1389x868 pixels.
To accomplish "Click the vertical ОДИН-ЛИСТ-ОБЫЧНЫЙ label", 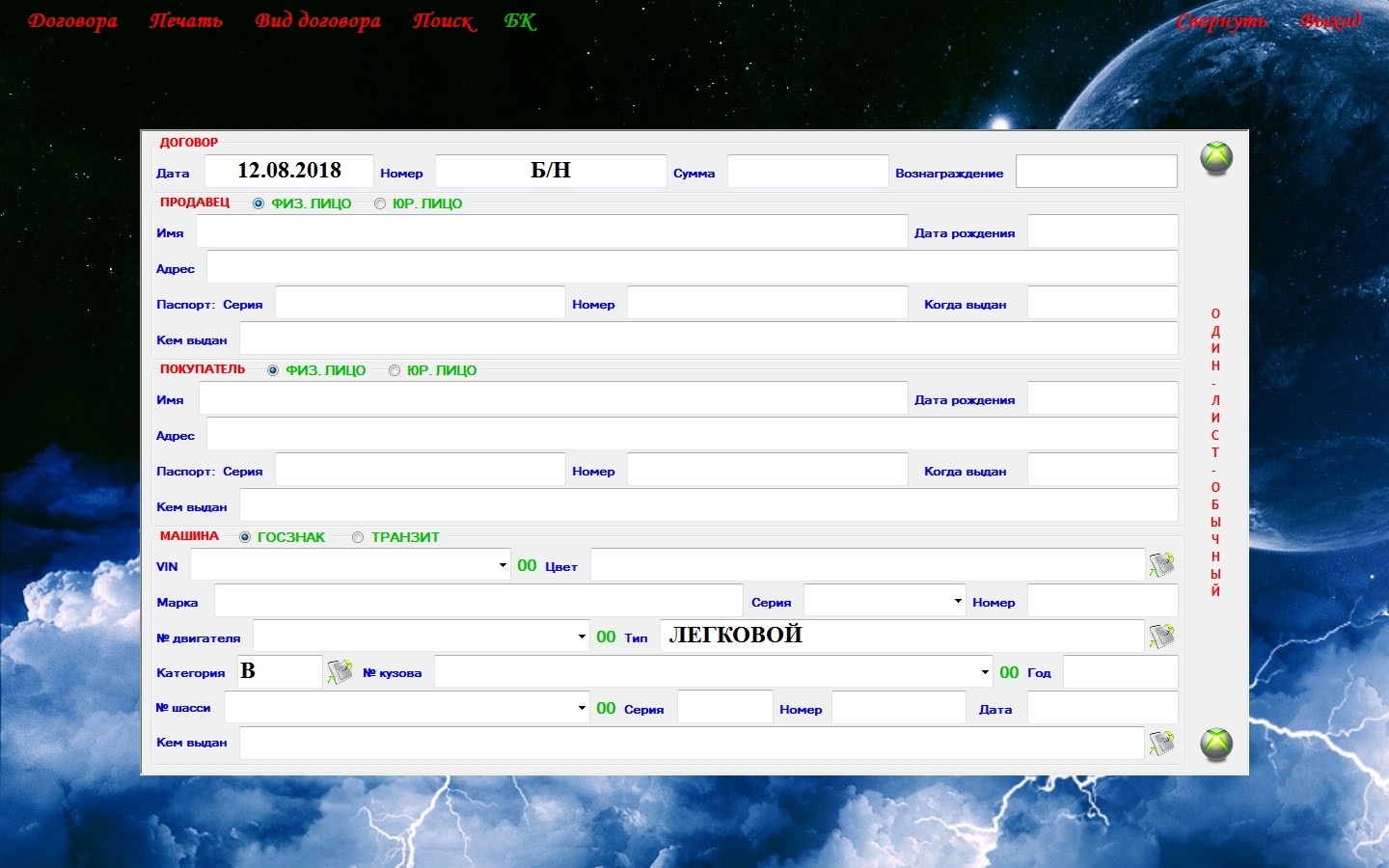I will tap(1215, 452).
